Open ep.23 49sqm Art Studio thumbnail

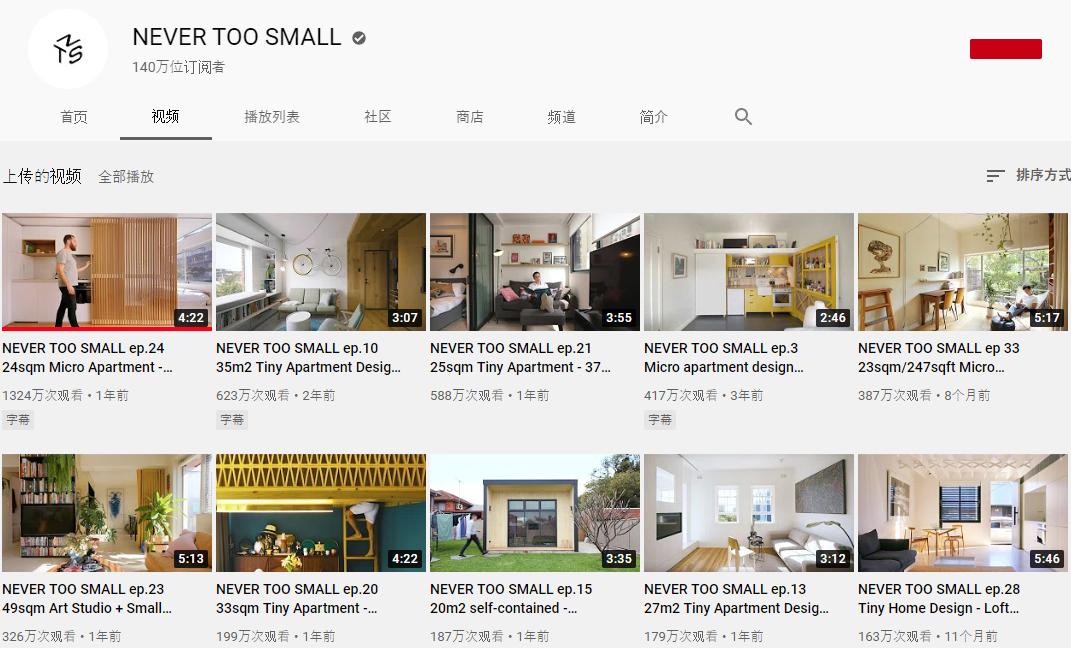pos(107,513)
